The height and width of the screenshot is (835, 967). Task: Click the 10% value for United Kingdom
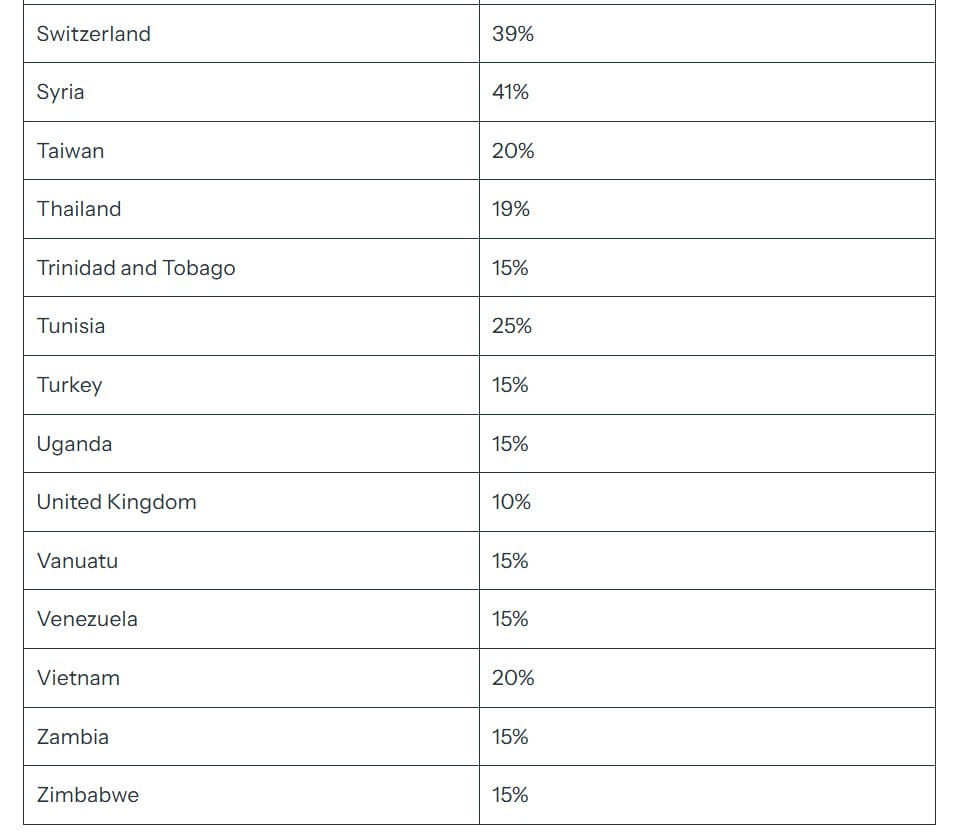(x=512, y=502)
